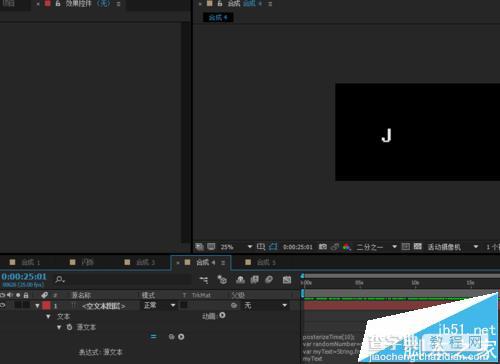Click the expression pick whip icon
This screenshot has height=364, width=500.
pyautogui.click(x=171, y=337)
